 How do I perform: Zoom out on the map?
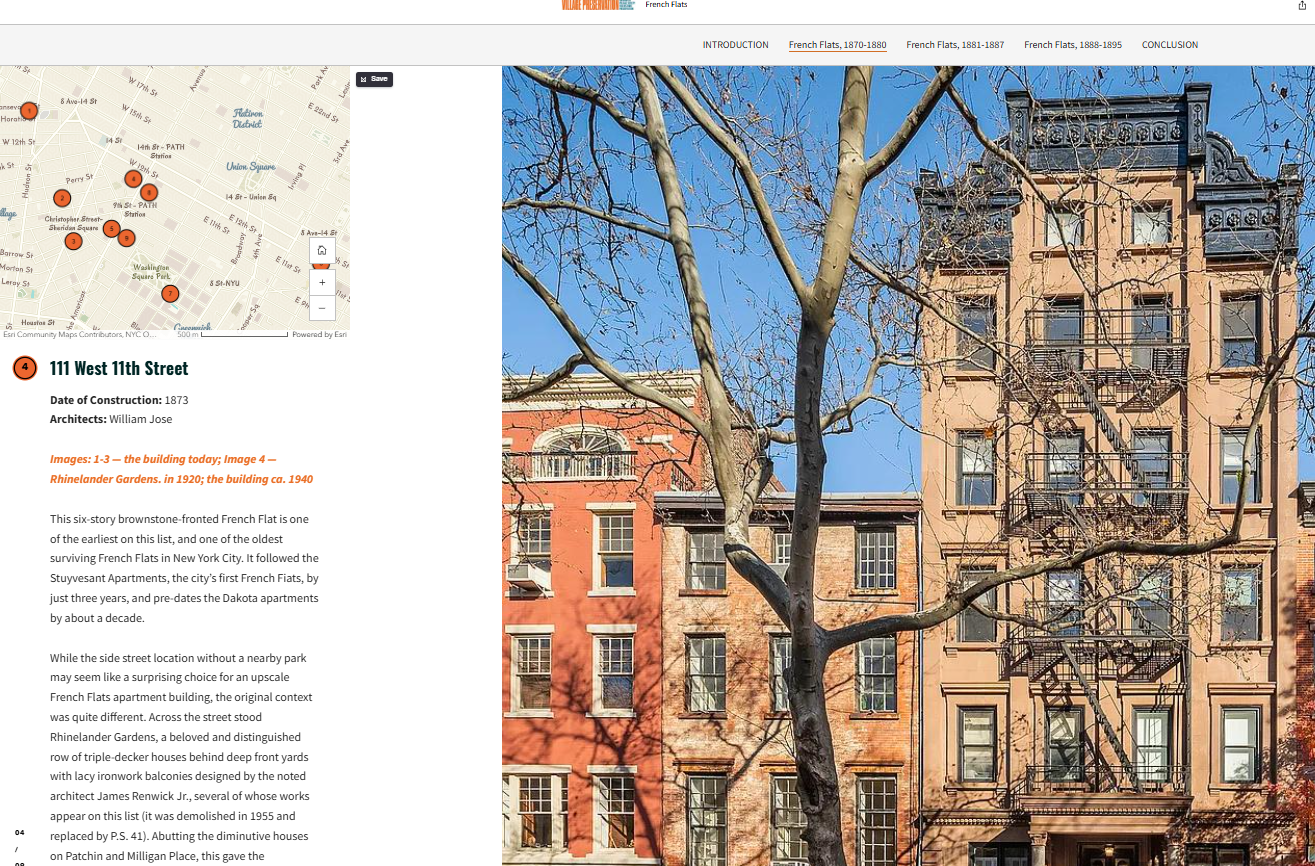point(322,308)
